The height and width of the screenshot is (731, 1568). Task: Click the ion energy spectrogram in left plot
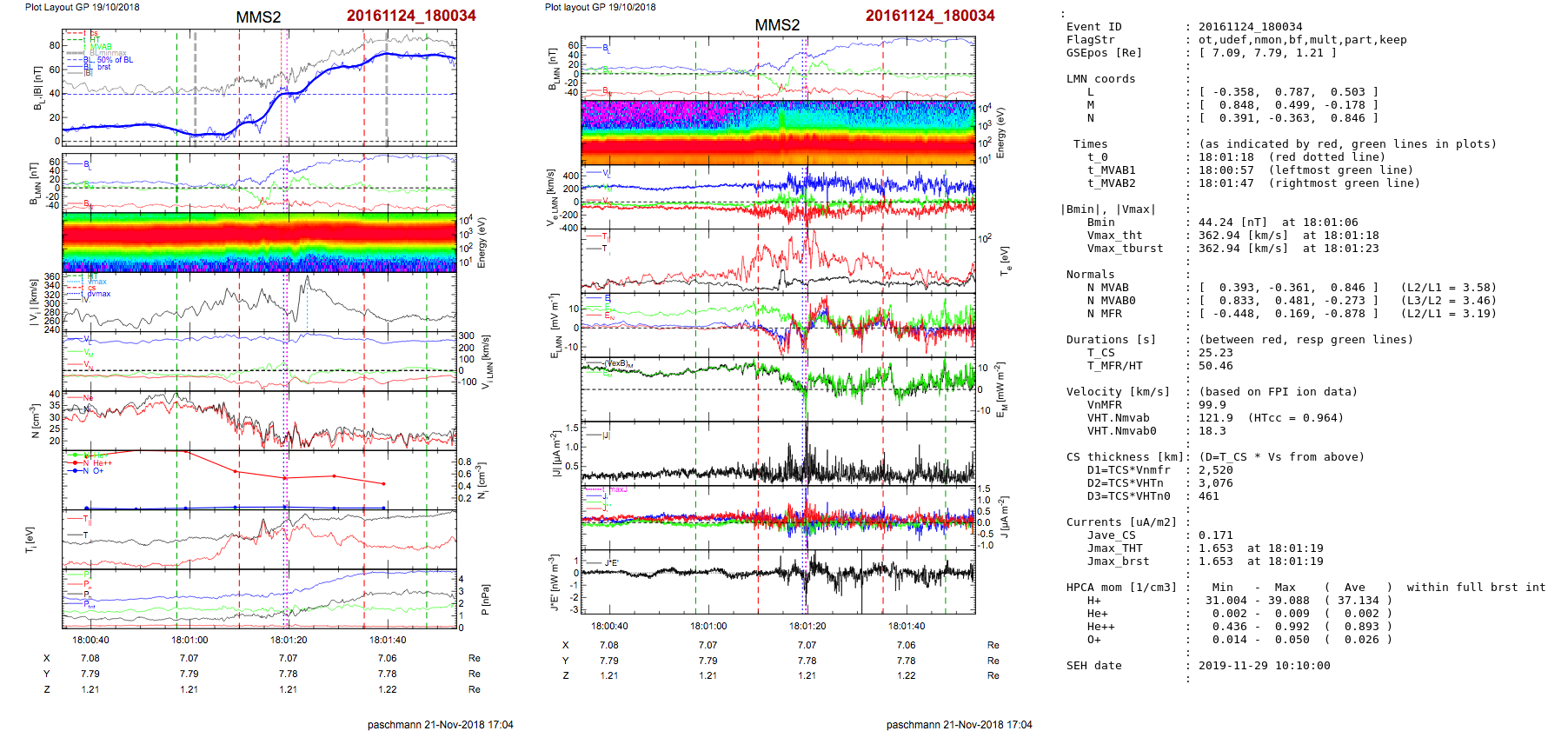259,242
